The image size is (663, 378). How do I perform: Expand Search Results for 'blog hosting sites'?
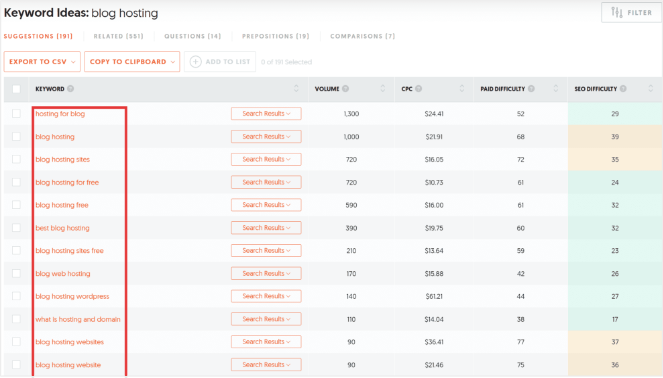click(x=266, y=159)
